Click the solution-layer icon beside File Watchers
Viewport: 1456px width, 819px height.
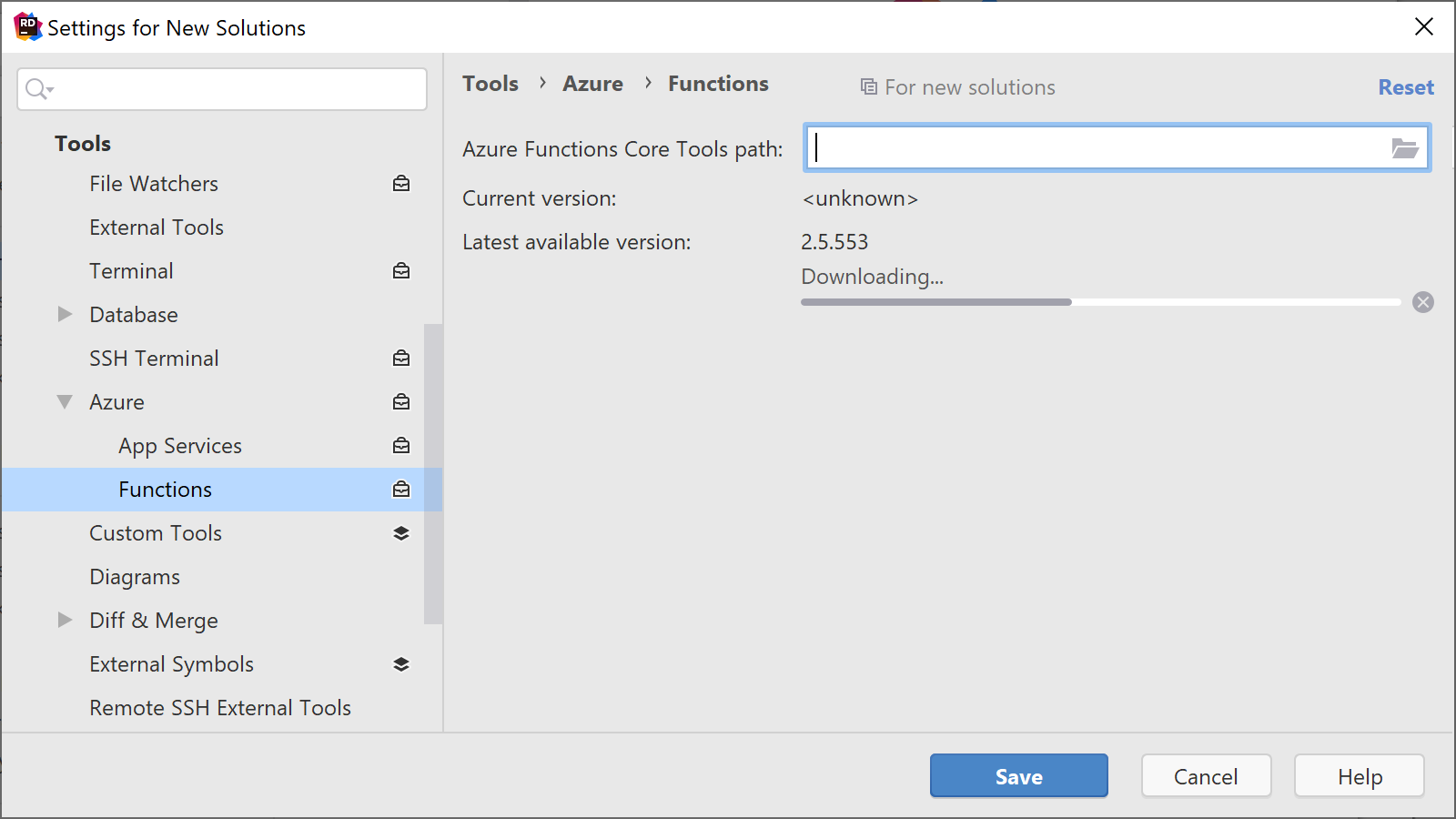tap(401, 184)
